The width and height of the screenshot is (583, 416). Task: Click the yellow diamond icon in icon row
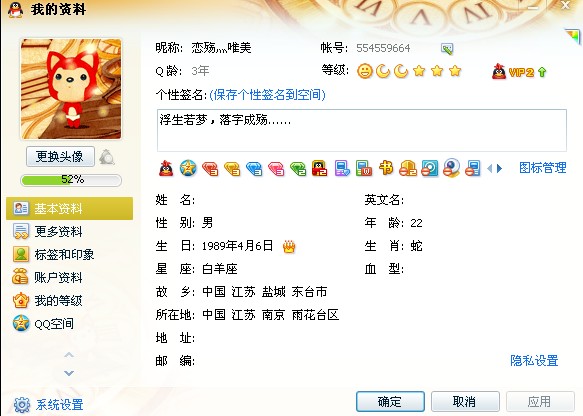(232, 169)
